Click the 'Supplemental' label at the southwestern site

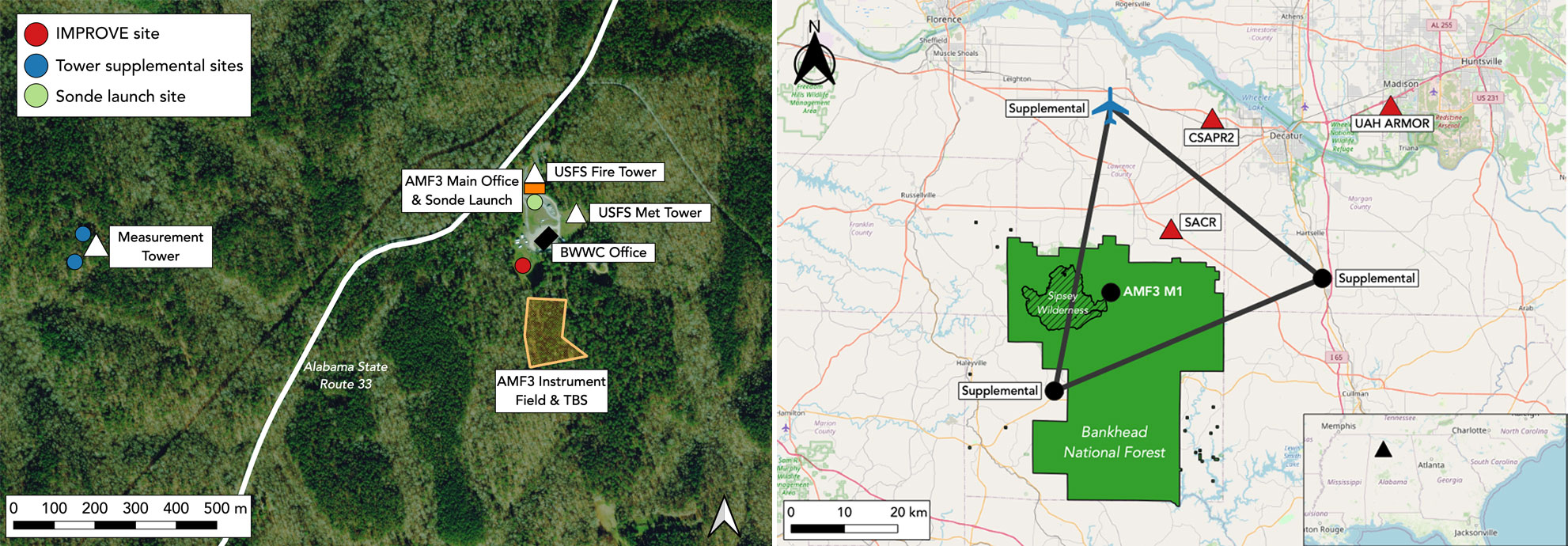(x=999, y=391)
